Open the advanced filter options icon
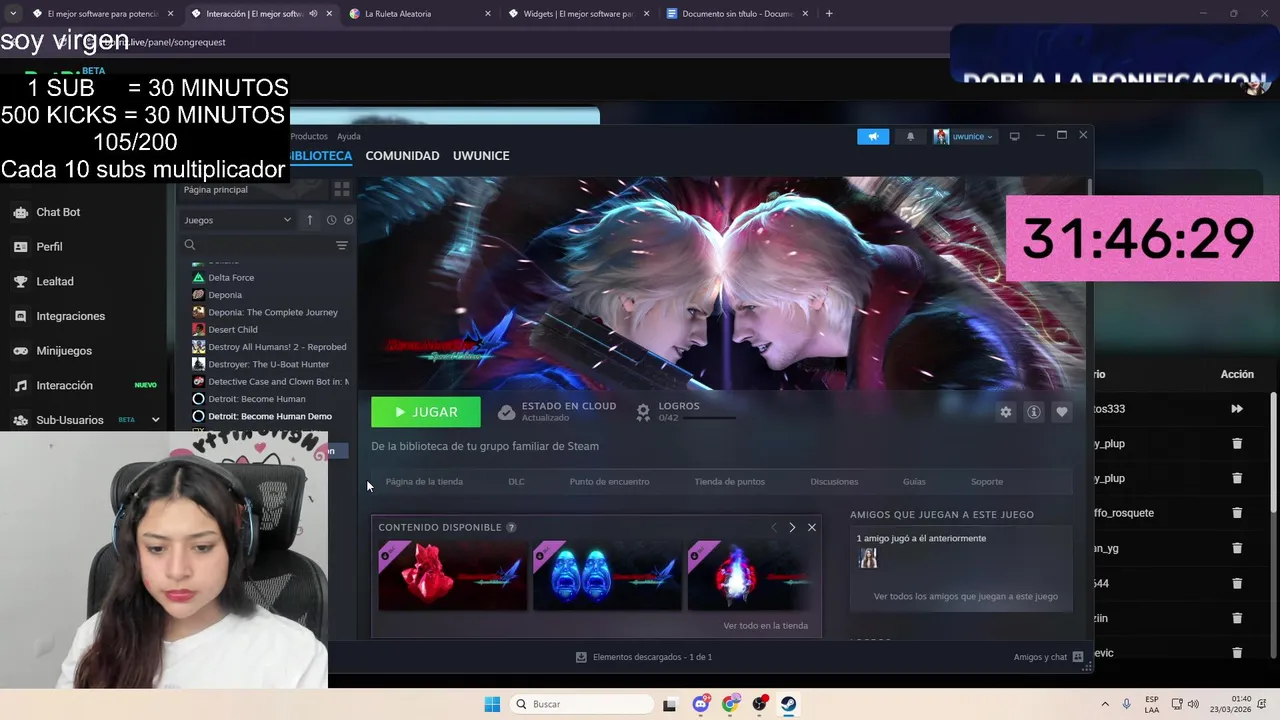Viewport: 1280px width, 720px height. 342,245
